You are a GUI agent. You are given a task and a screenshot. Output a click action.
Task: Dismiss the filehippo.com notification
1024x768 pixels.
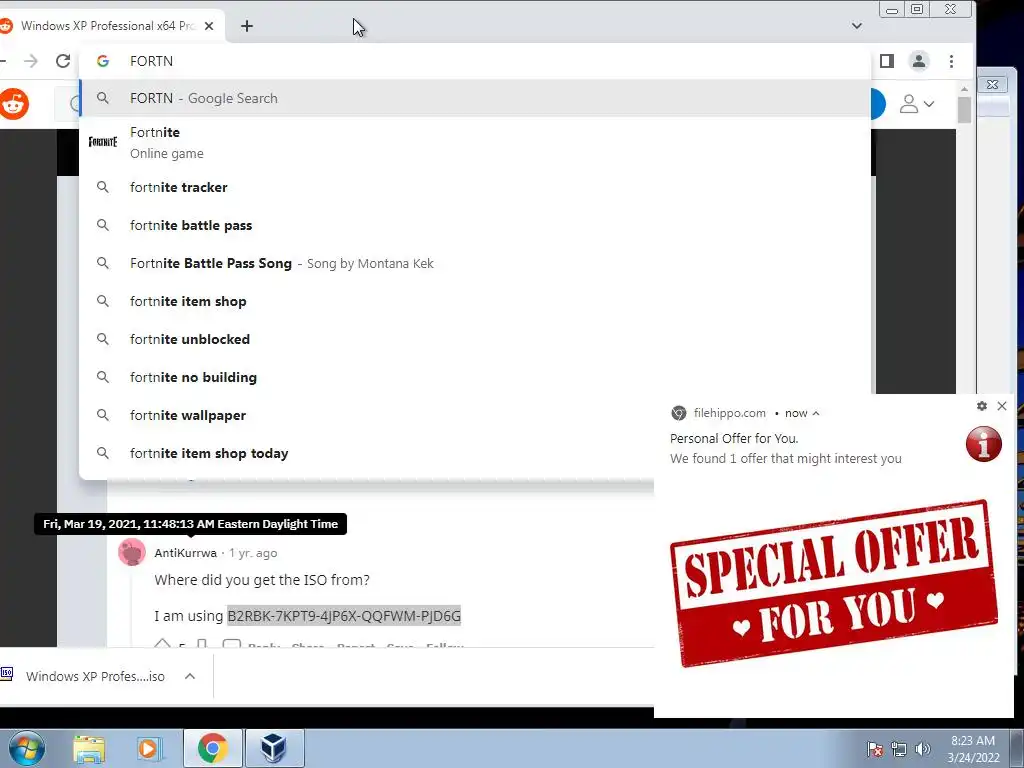point(1002,406)
